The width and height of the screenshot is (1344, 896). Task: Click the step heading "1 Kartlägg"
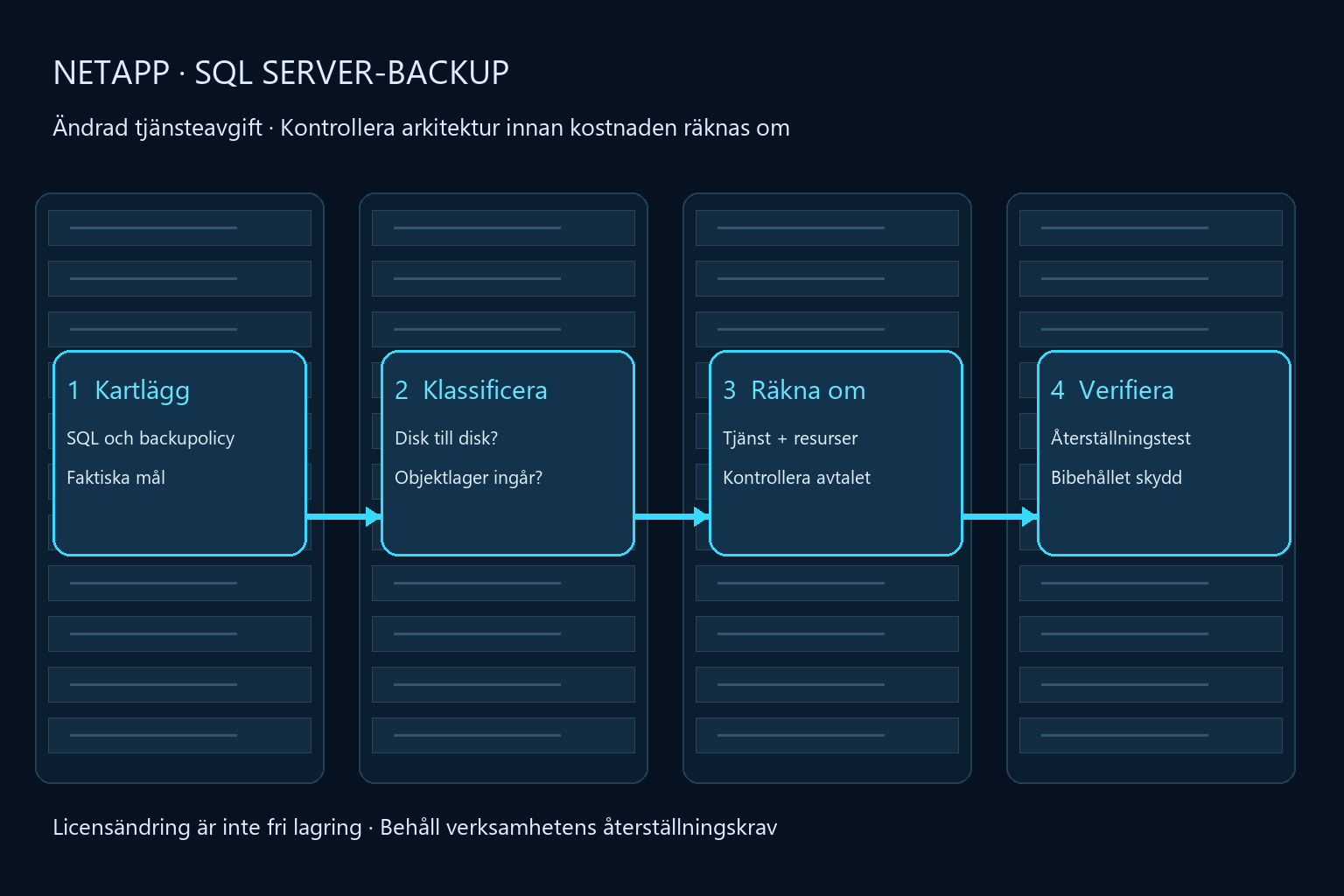click(129, 390)
